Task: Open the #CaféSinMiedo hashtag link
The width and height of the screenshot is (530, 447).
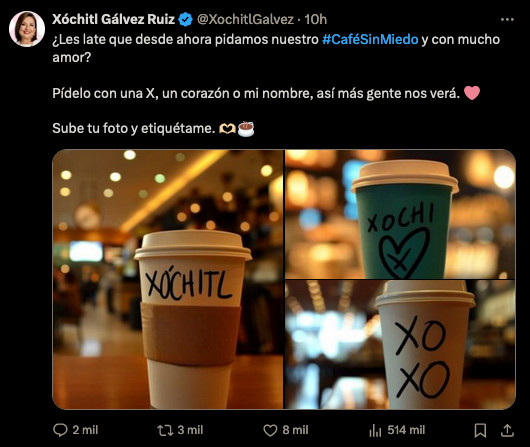Action: click(x=370, y=40)
